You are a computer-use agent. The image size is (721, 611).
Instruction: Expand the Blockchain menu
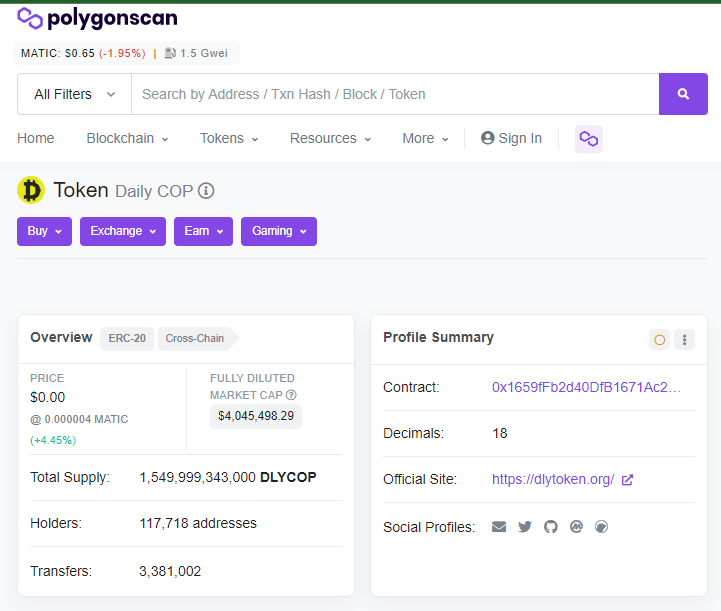(x=127, y=138)
